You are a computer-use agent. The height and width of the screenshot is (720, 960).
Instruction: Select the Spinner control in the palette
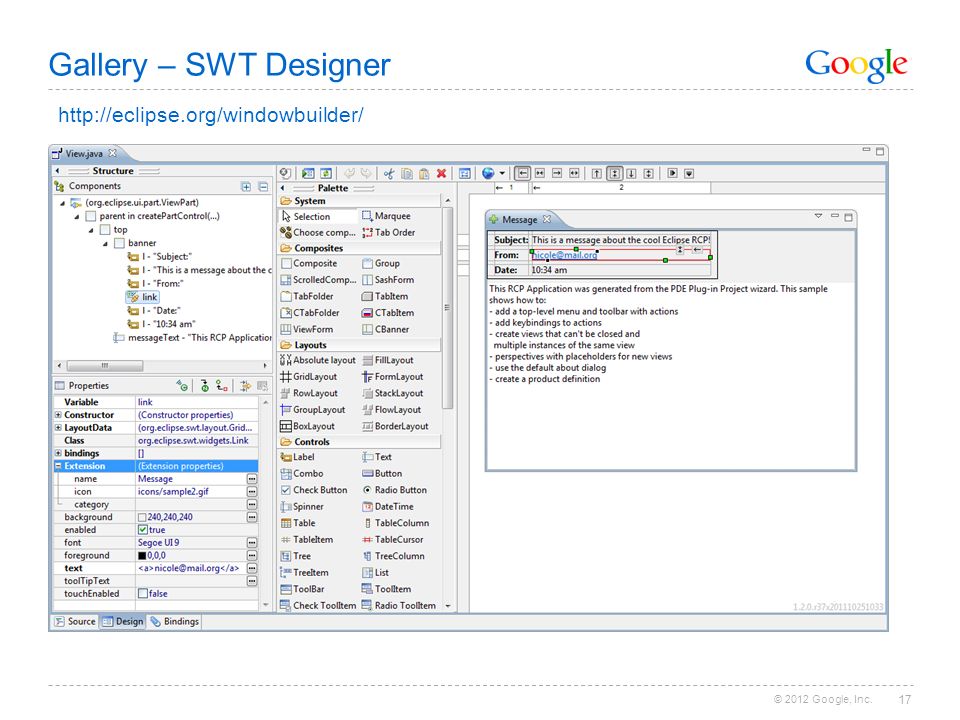point(302,507)
